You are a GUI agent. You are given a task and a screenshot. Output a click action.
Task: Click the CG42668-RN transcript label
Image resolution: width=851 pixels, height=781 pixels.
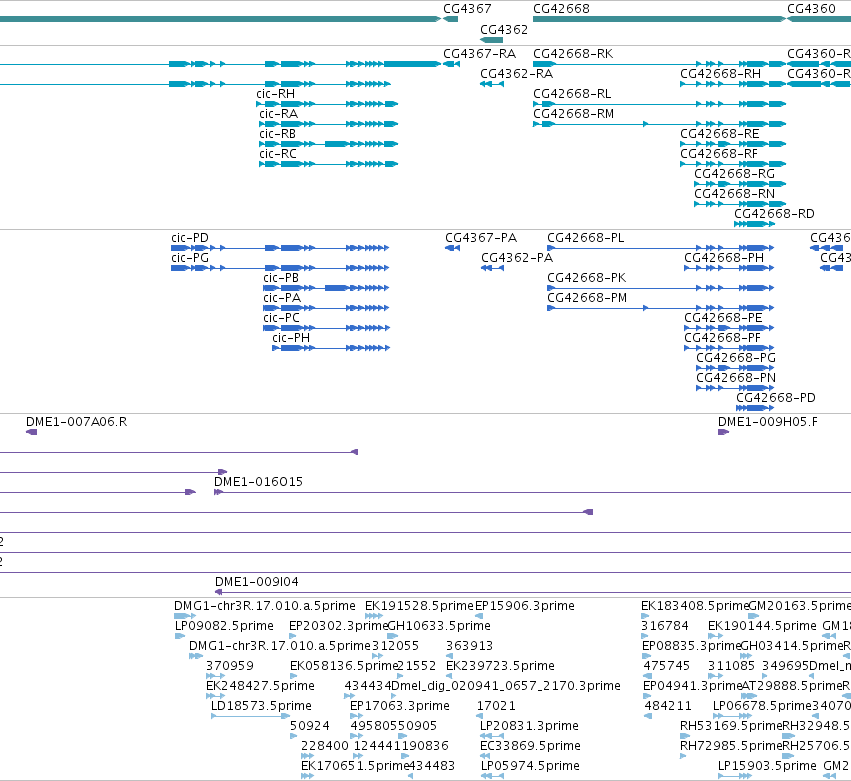coord(734,194)
